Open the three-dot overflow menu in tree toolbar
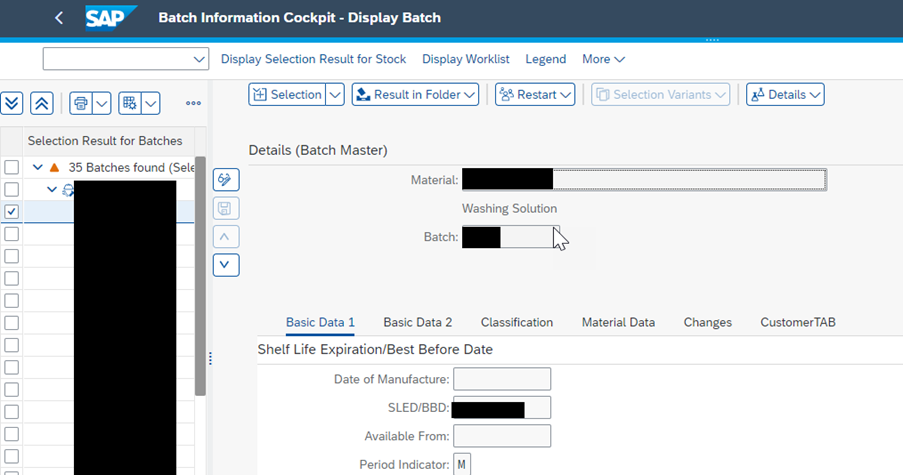This screenshot has height=475, width=903. (x=193, y=103)
